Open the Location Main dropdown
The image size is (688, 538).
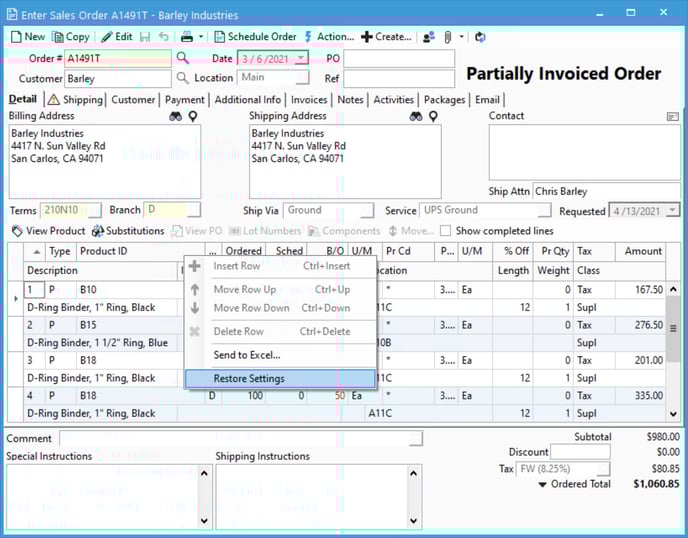coord(302,78)
